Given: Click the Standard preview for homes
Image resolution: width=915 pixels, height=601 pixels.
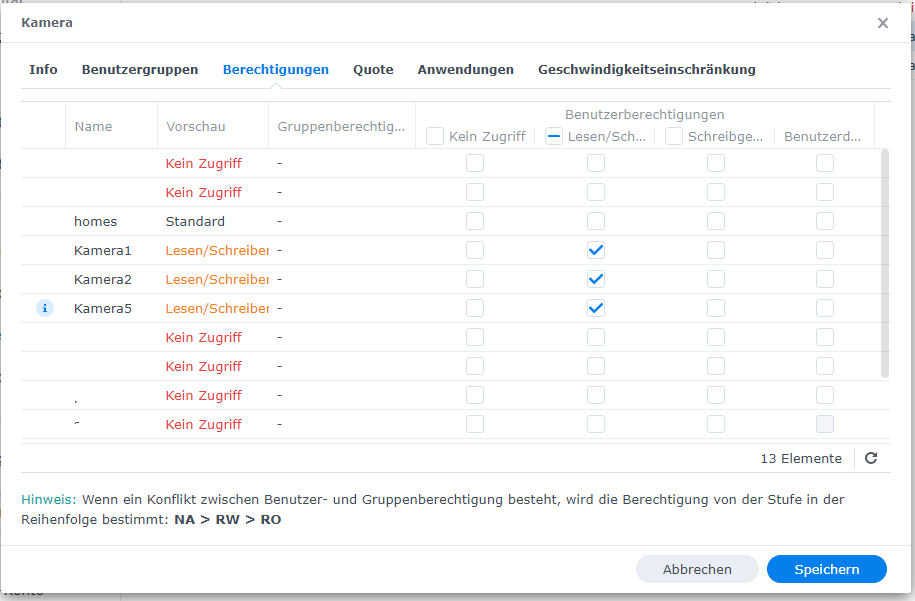Looking at the screenshot, I should click(x=195, y=222).
